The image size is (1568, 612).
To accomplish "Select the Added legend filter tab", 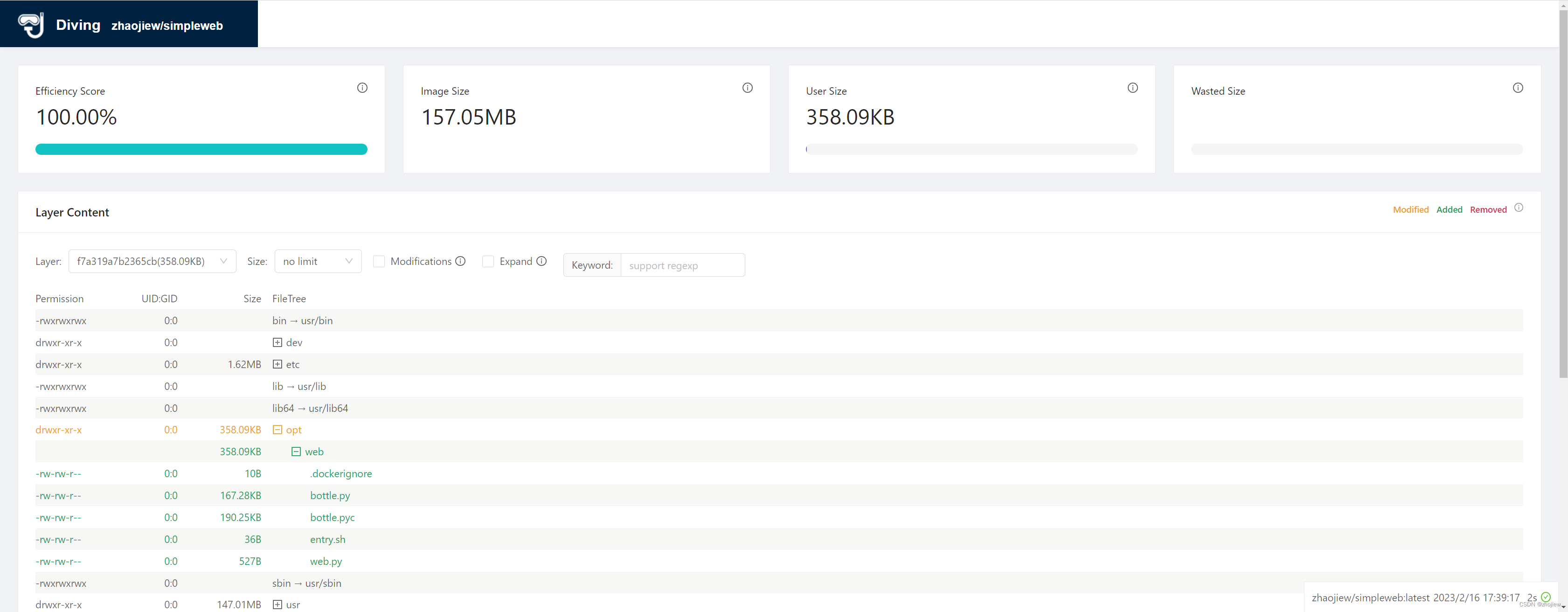I will pyautogui.click(x=1450, y=209).
